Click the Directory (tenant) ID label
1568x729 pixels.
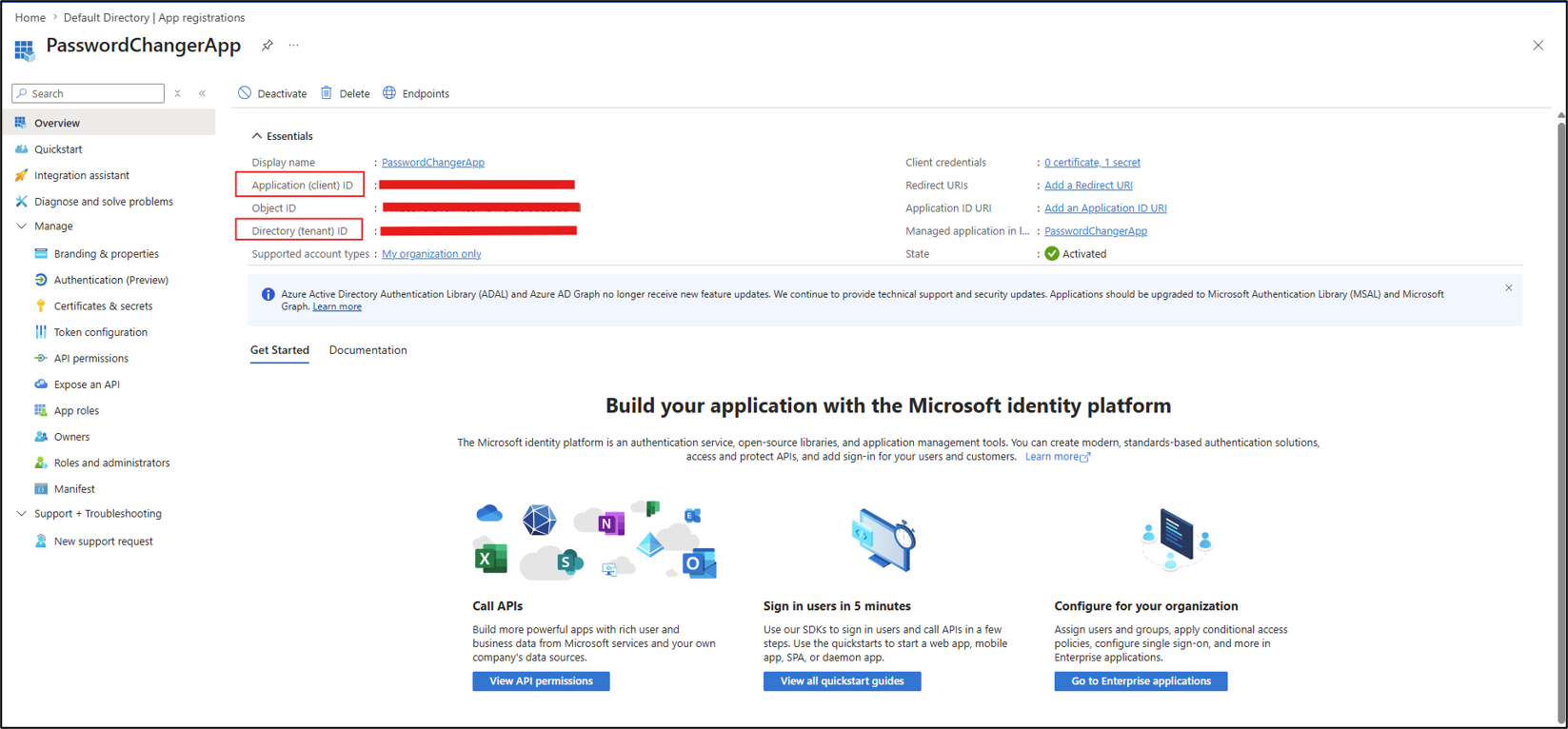[x=300, y=231]
